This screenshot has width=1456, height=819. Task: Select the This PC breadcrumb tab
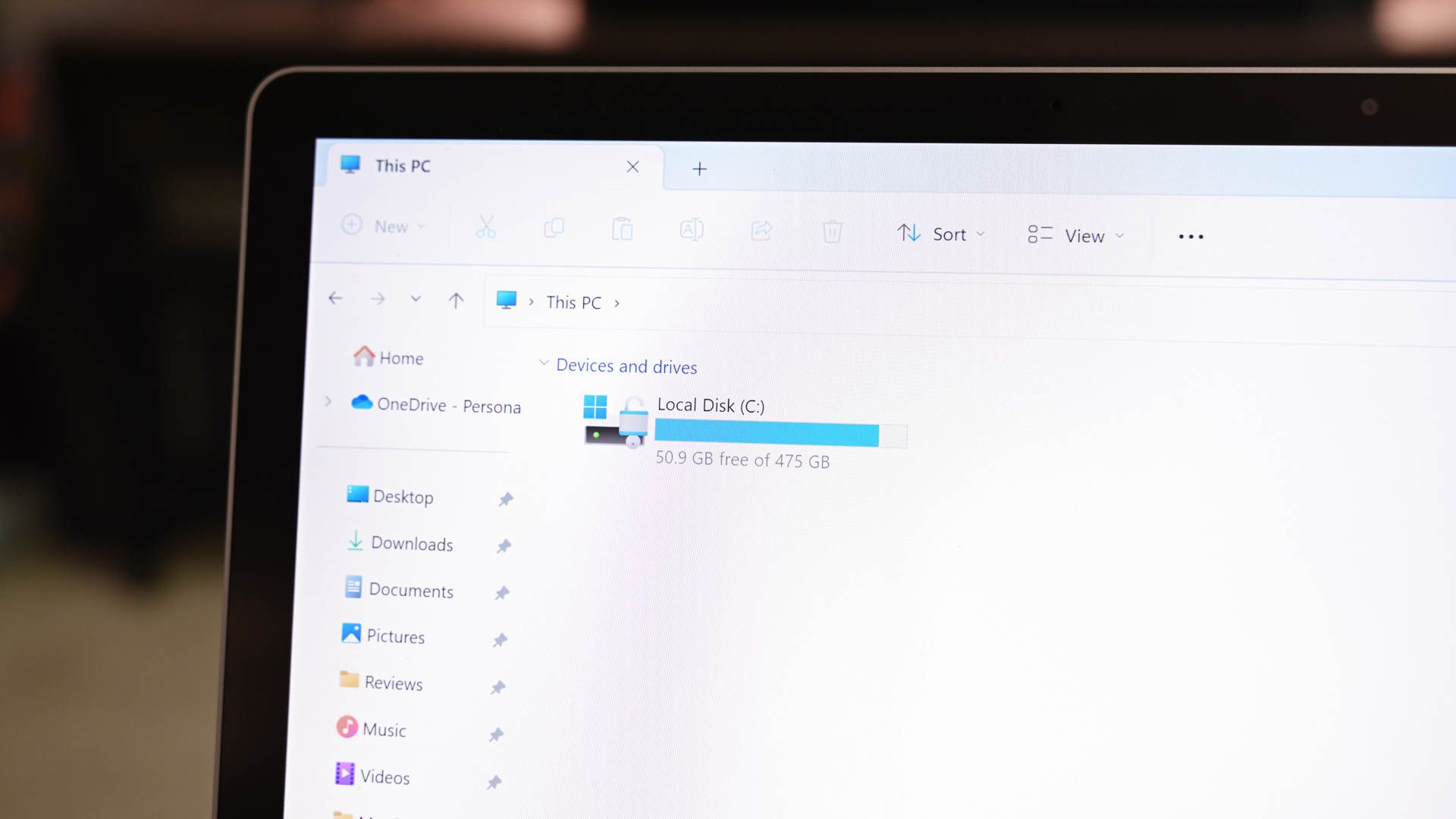pyautogui.click(x=572, y=302)
